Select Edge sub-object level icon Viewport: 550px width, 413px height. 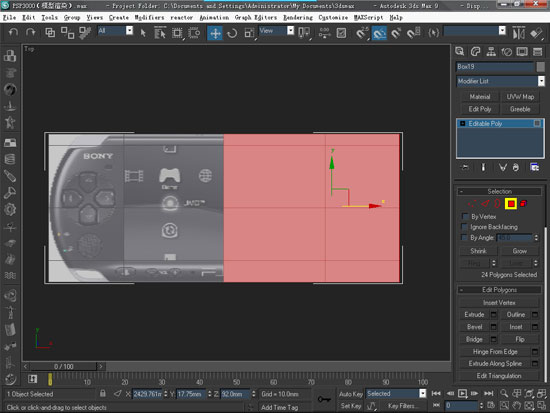click(x=485, y=204)
